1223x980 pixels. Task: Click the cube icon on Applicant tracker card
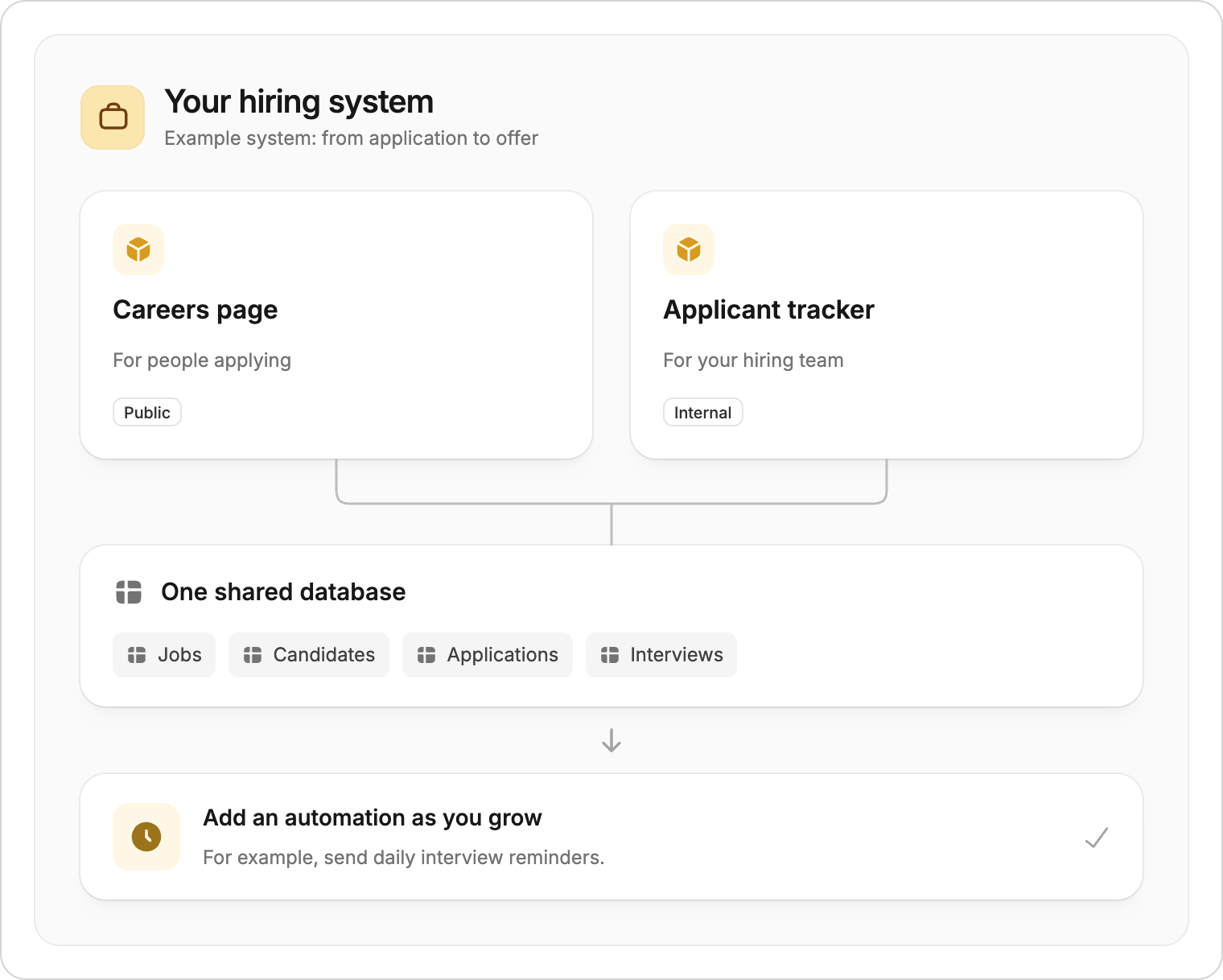coord(689,249)
